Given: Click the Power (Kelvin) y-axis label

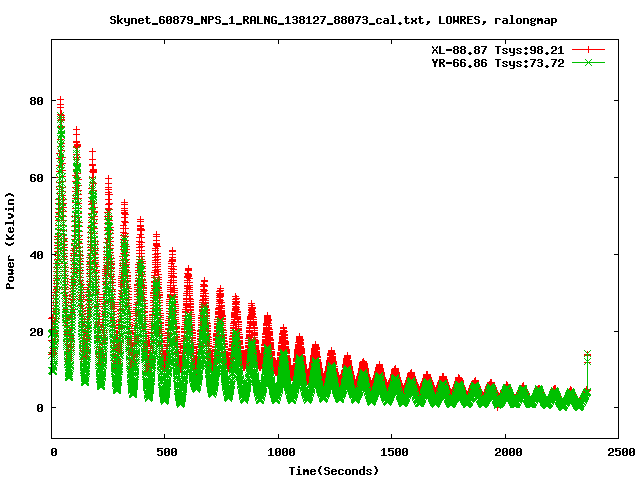Looking at the screenshot, I should click(10, 241).
